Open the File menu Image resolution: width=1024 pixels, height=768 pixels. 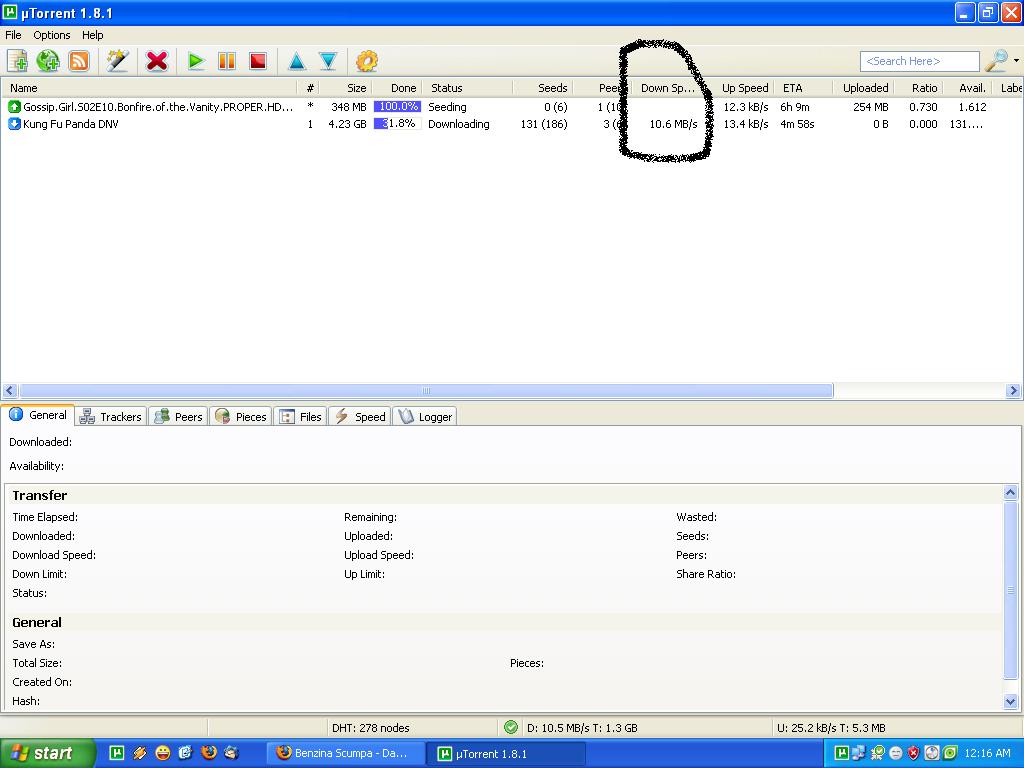[x=13, y=35]
